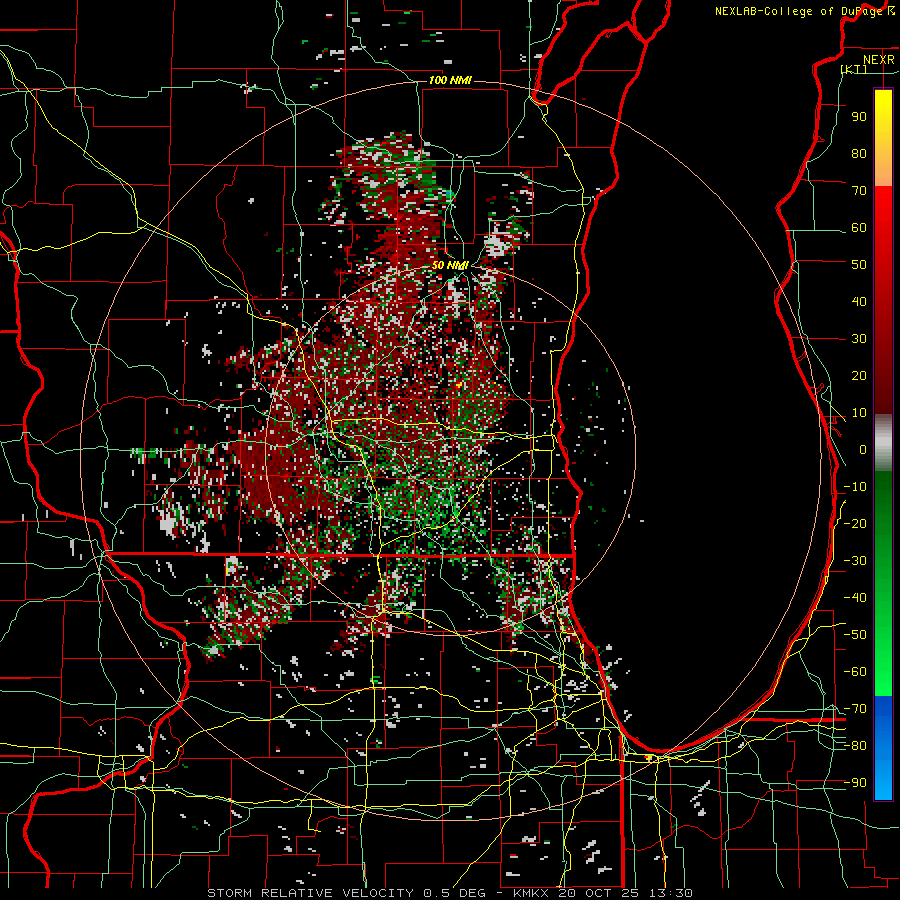The width and height of the screenshot is (900, 900).
Task: Click the 50 knot label on the scale
Action: (859, 265)
